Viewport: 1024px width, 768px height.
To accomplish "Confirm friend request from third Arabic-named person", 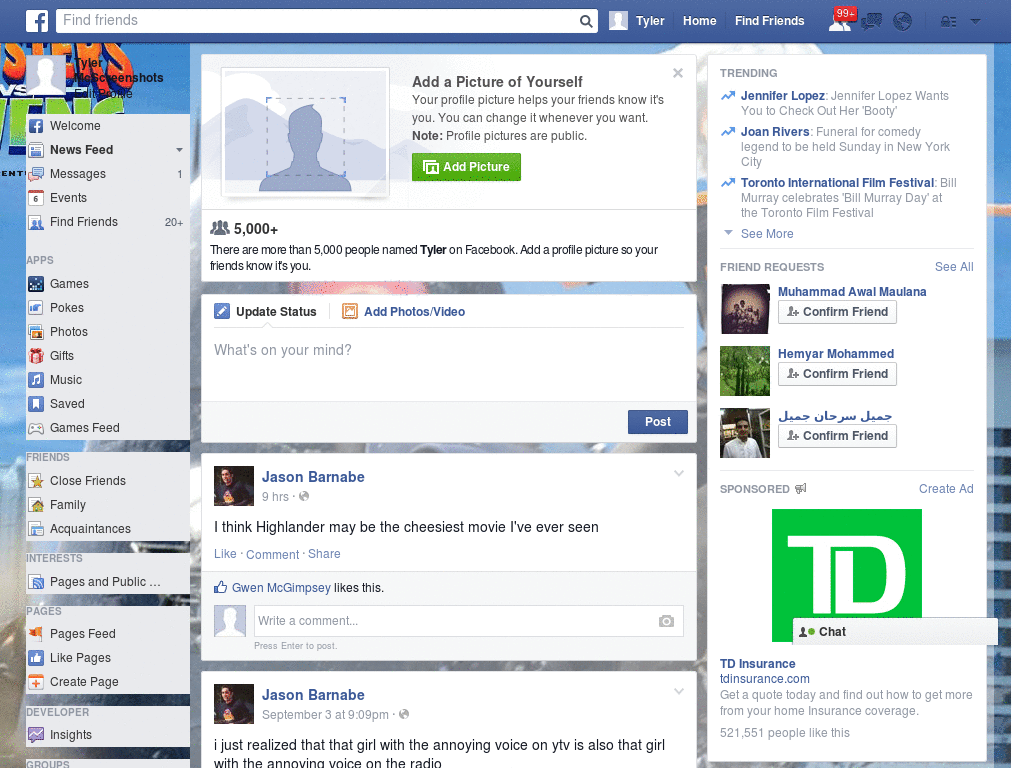I will tap(837, 436).
